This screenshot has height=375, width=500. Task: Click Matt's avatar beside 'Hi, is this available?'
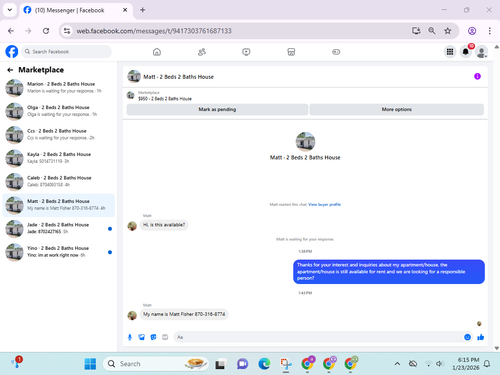[x=132, y=226]
